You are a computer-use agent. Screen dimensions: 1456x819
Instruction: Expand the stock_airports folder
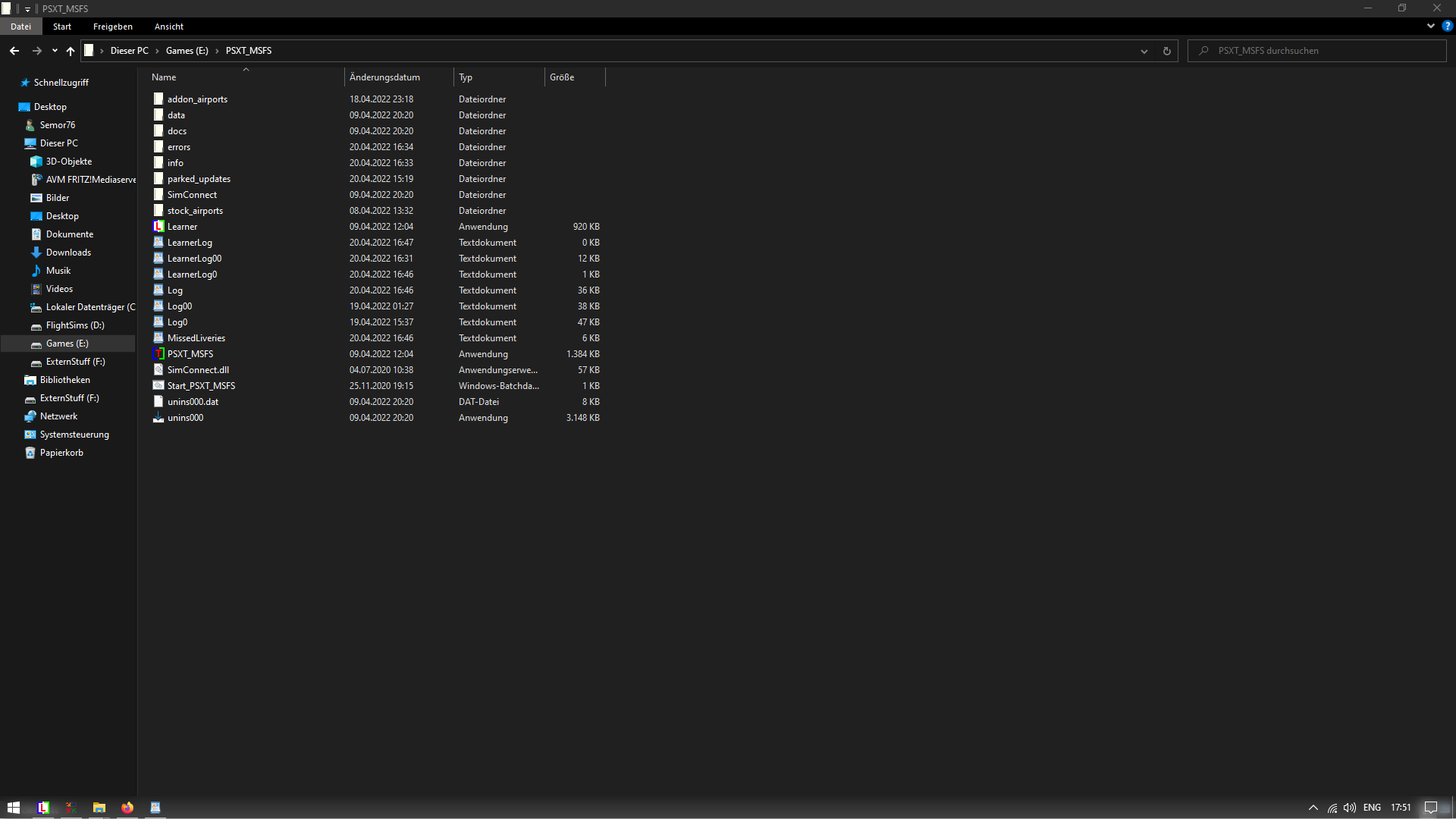pyautogui.click(x=195, y=210)
